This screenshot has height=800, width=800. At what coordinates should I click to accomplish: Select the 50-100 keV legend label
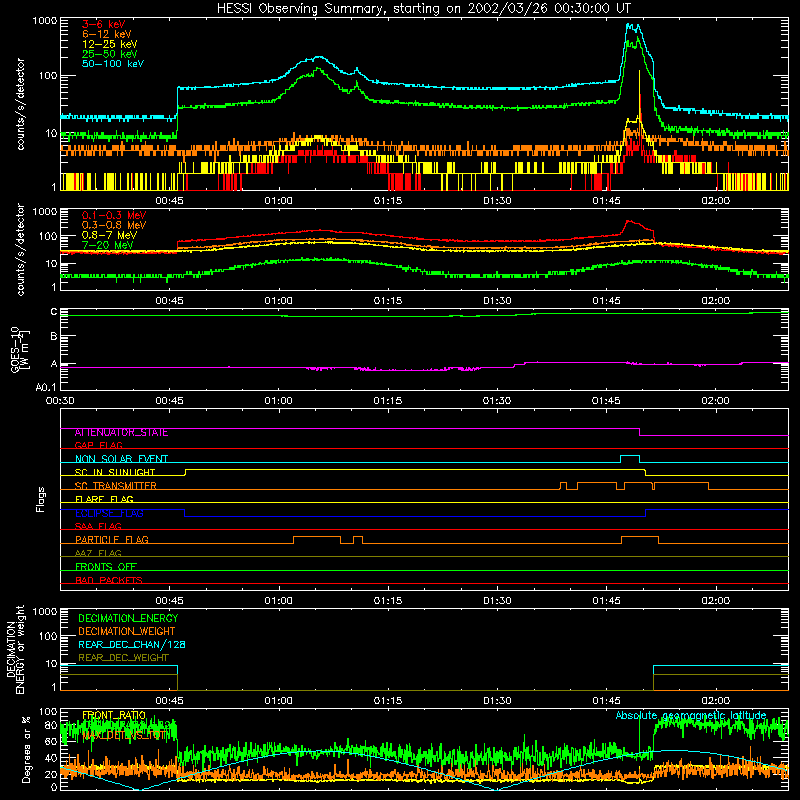click(113, 64)
